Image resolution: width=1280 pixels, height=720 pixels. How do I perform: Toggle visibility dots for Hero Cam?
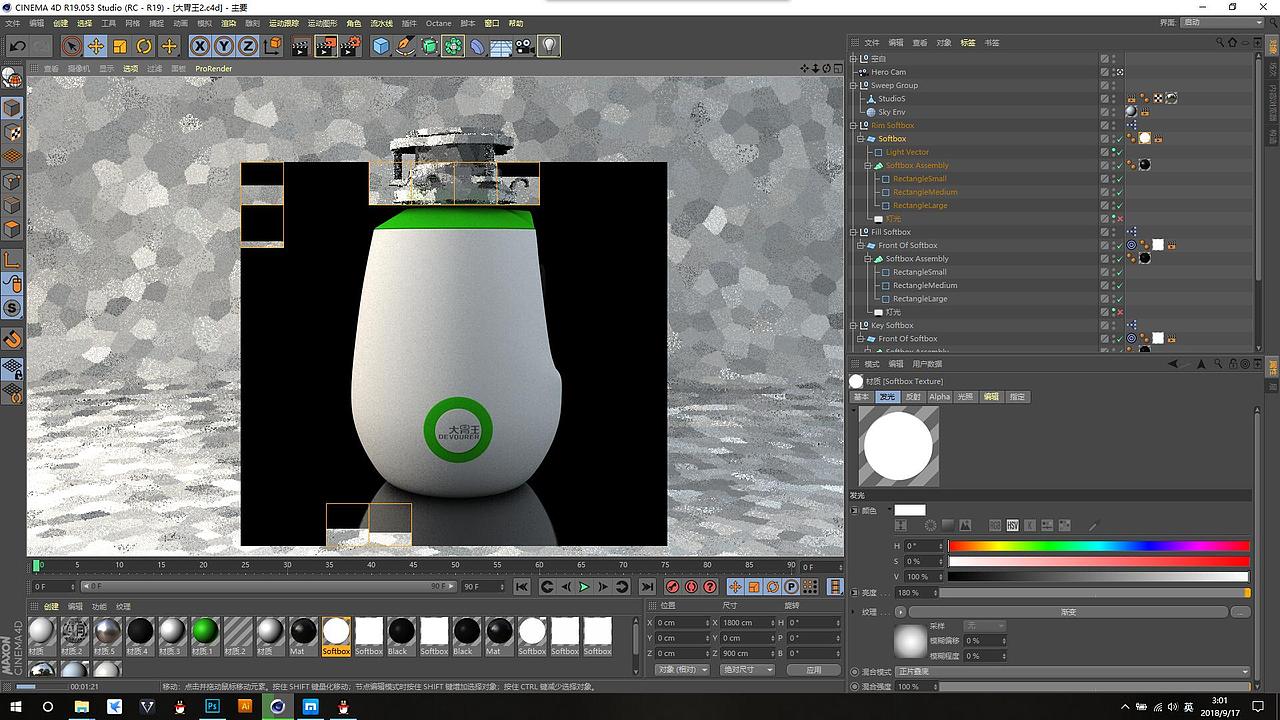pyautogui.click(x=1113, y=72)
